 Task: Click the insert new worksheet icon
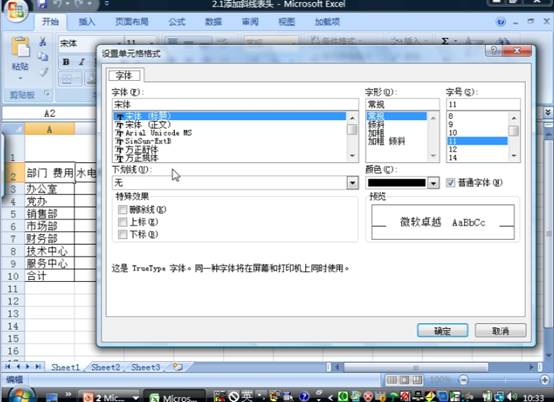tap(178, 367)
